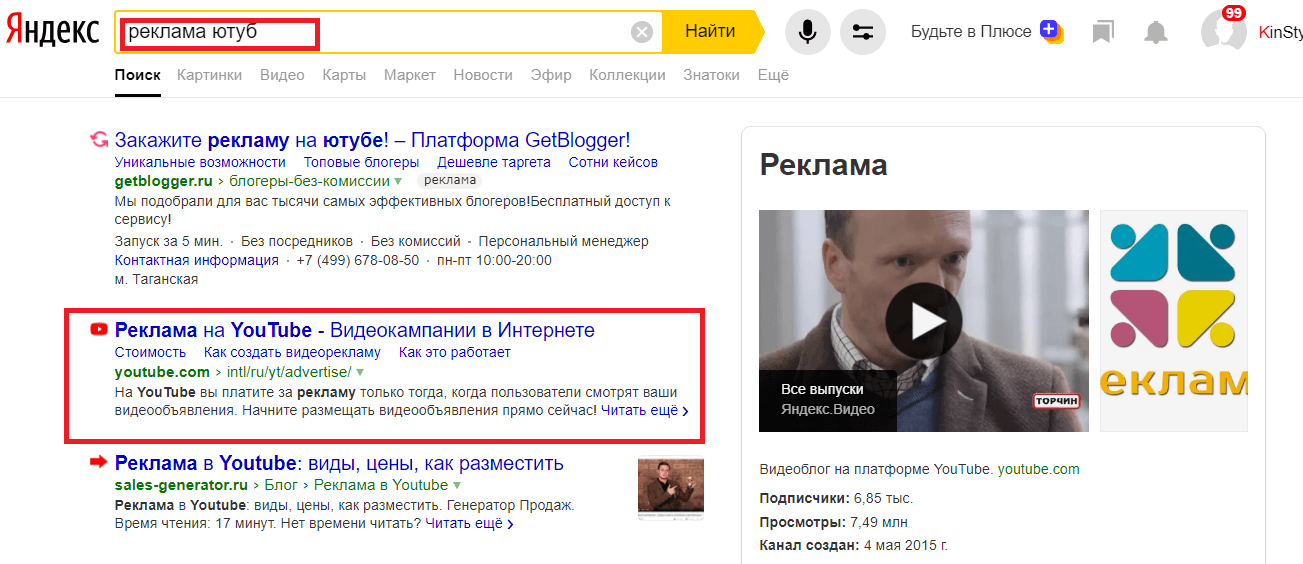The width and height of the screenshot is (1303, 564).
Task: Open search settings sliders icon
Action: [x=863, y=32]
